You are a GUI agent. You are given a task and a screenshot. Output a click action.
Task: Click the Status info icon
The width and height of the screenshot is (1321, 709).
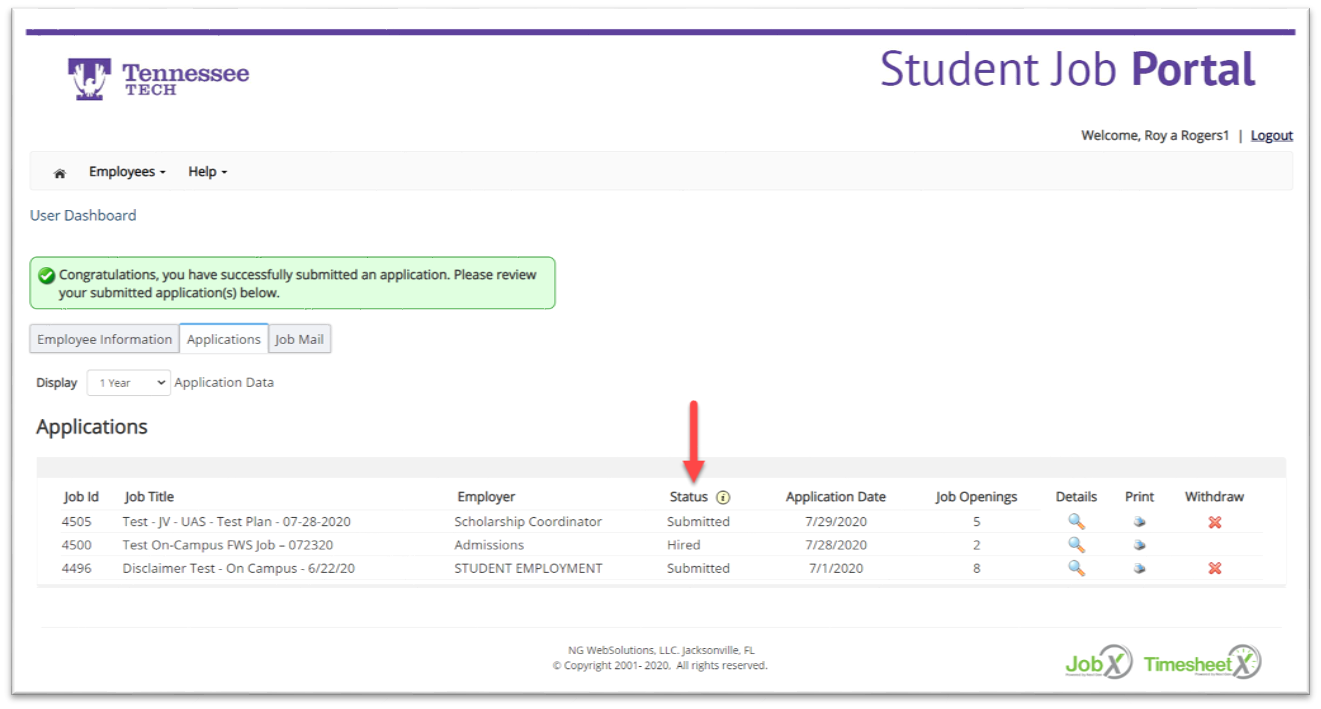[723, 497]
